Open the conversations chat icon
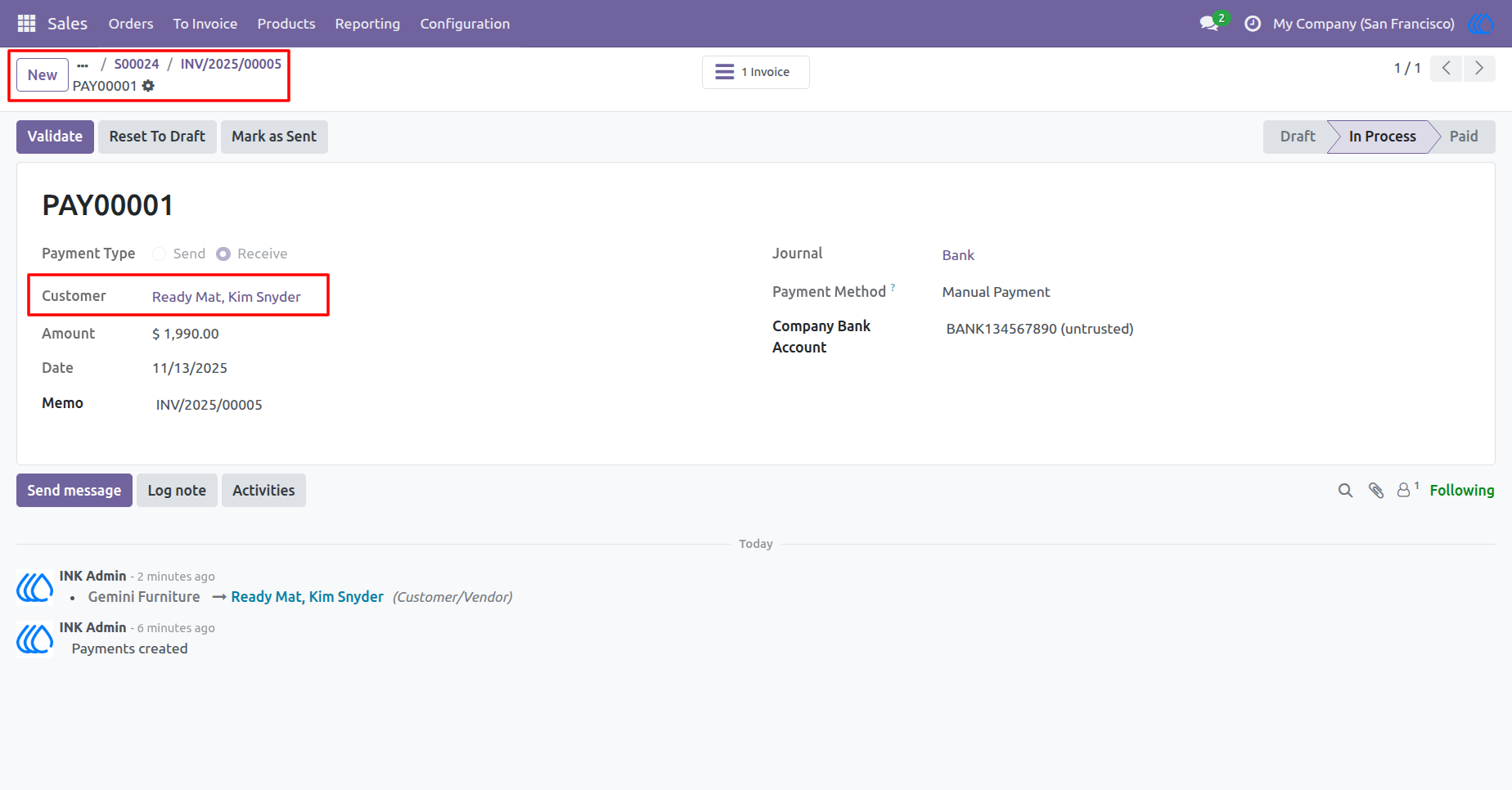The height and width of the screenshot is (790, 1512). [1209, 24]
